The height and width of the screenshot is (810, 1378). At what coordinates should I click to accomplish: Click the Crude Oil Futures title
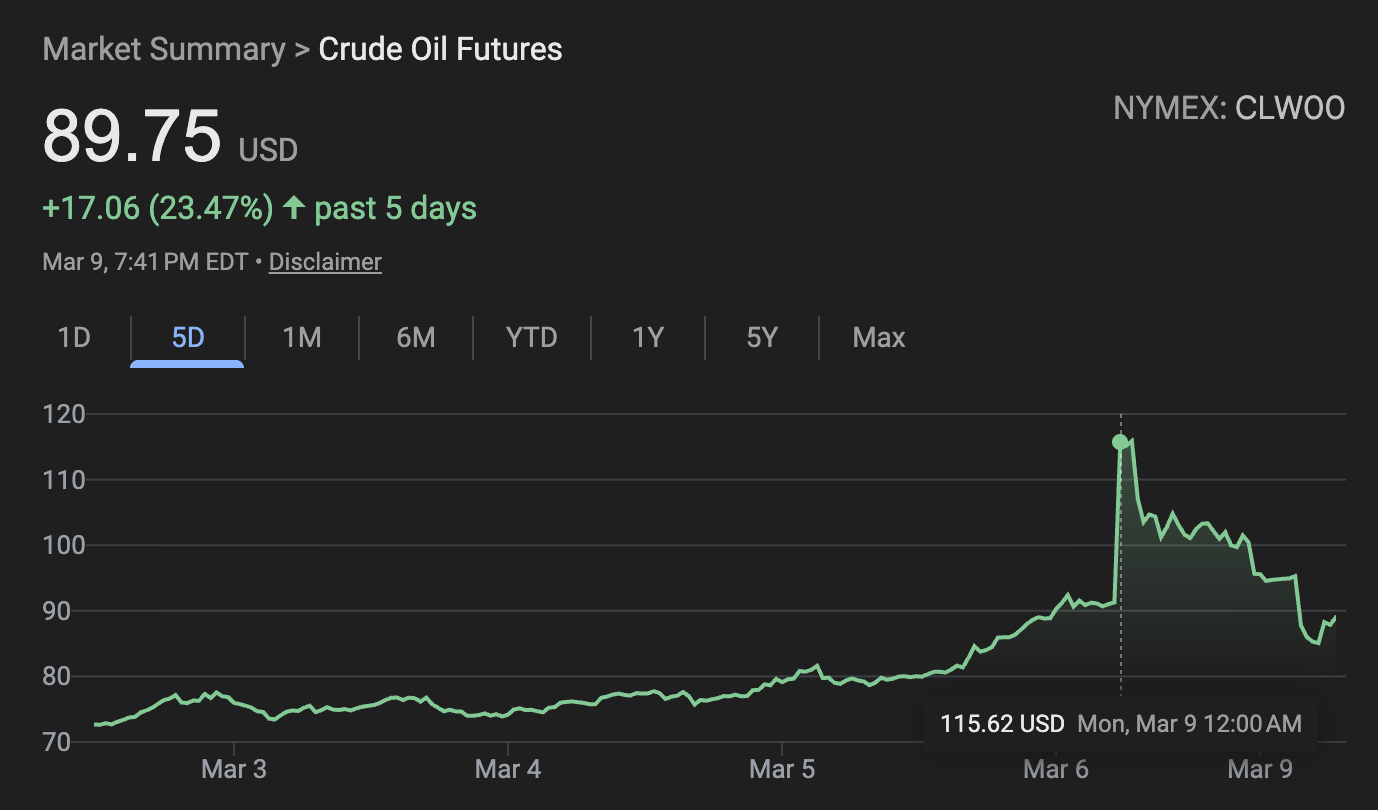(440, 49)
